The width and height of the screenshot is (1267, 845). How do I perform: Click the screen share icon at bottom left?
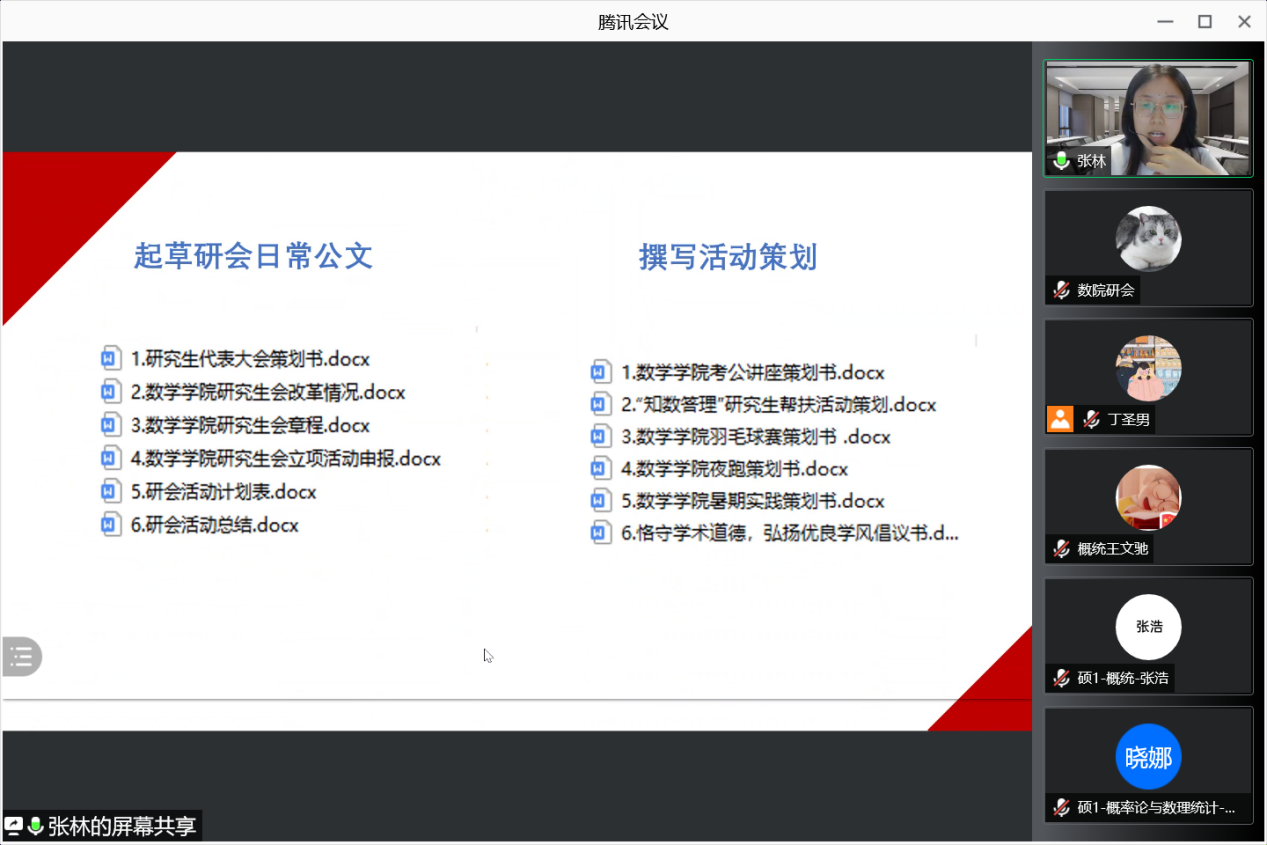(14, 826)
